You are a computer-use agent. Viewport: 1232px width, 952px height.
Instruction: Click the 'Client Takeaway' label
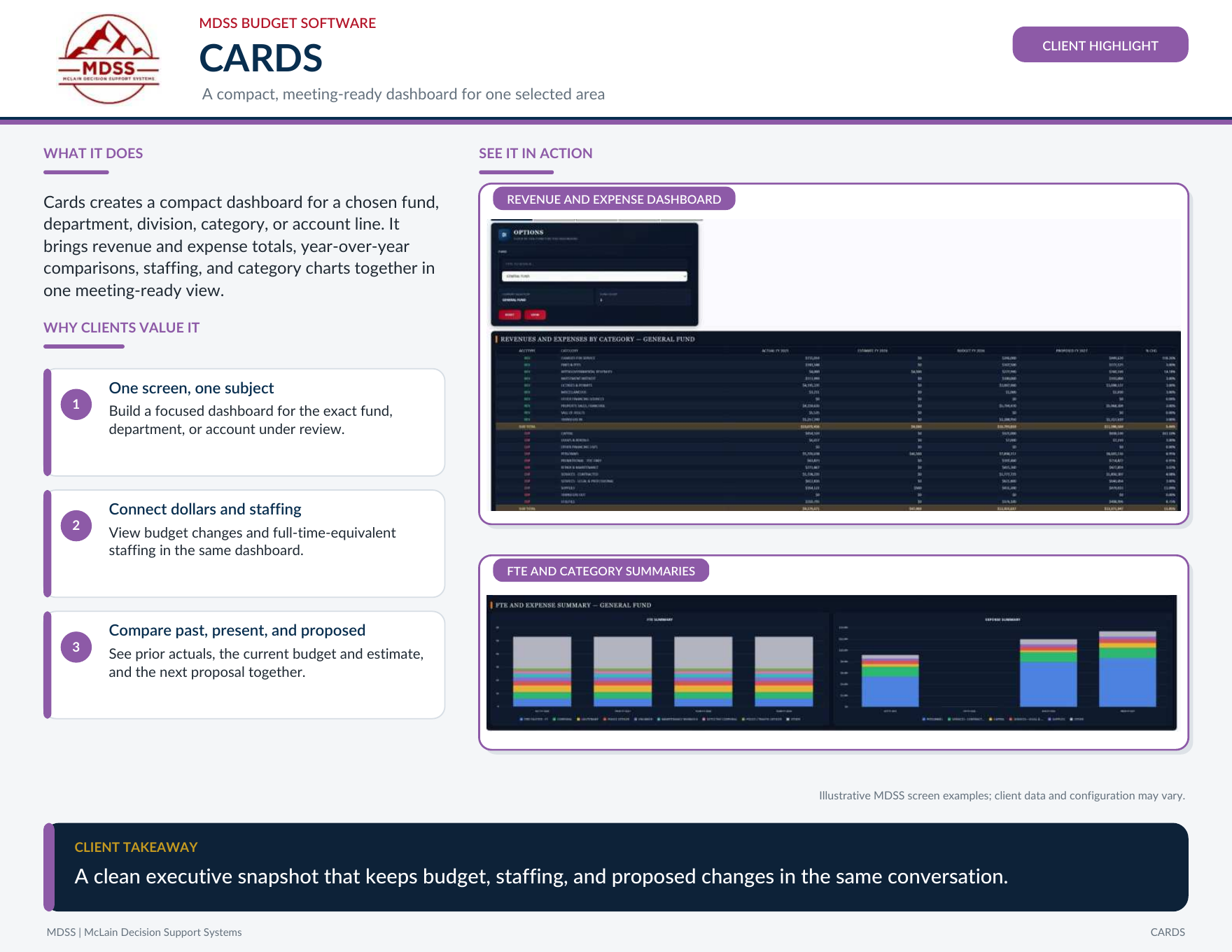[136, 847]
